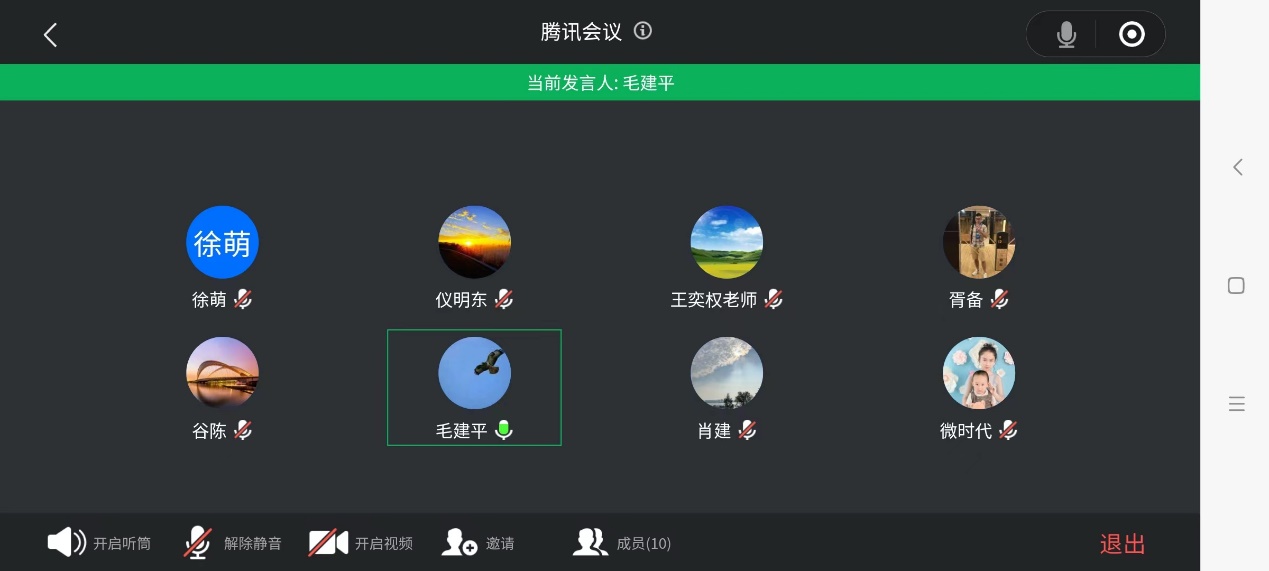
Task: Collapse side panel with right-edge chevron
Action: [1237, 167]
